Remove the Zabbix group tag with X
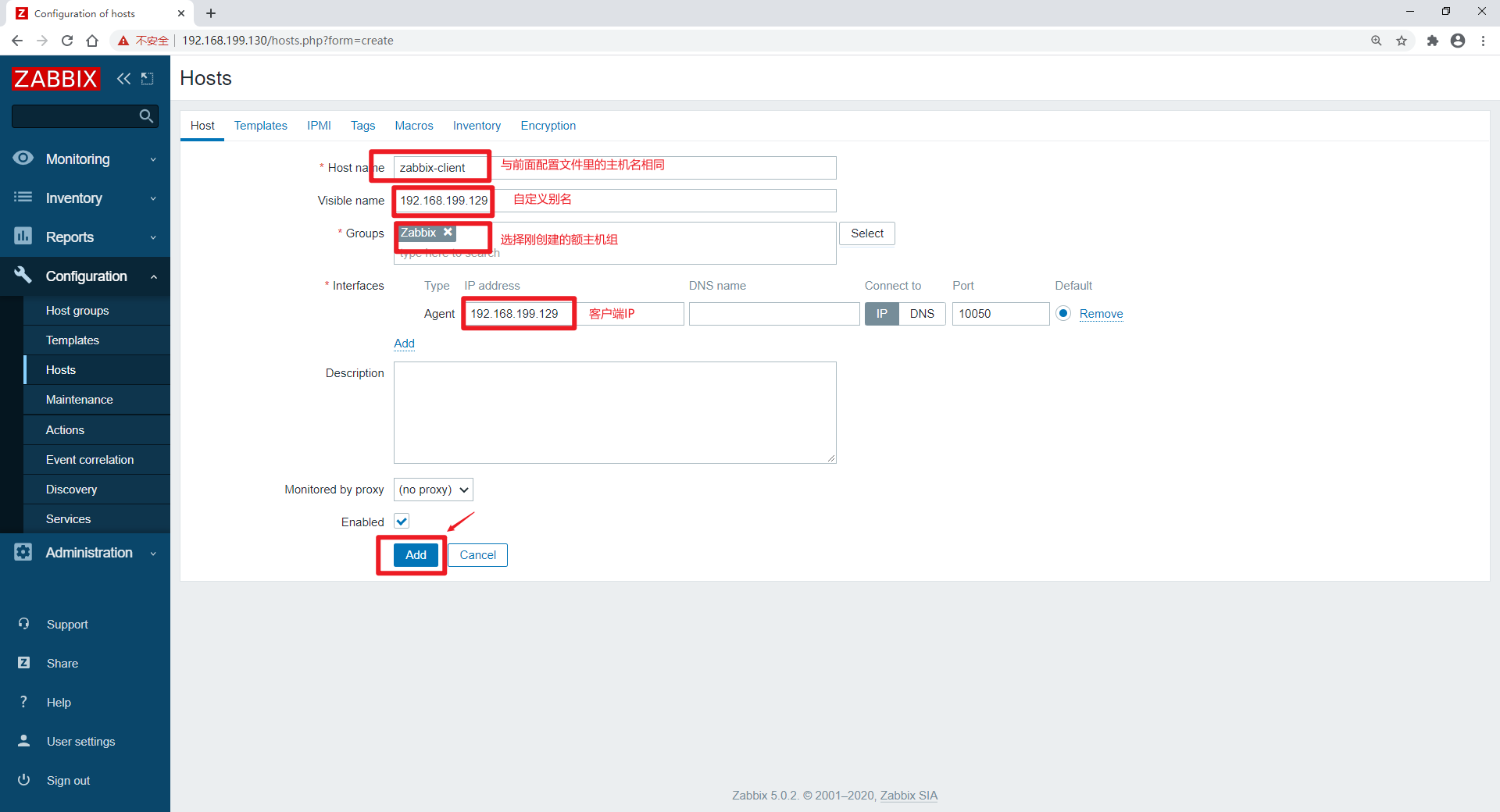The width and height of the screenshot is (1500, 812). [x=448, y=233]
